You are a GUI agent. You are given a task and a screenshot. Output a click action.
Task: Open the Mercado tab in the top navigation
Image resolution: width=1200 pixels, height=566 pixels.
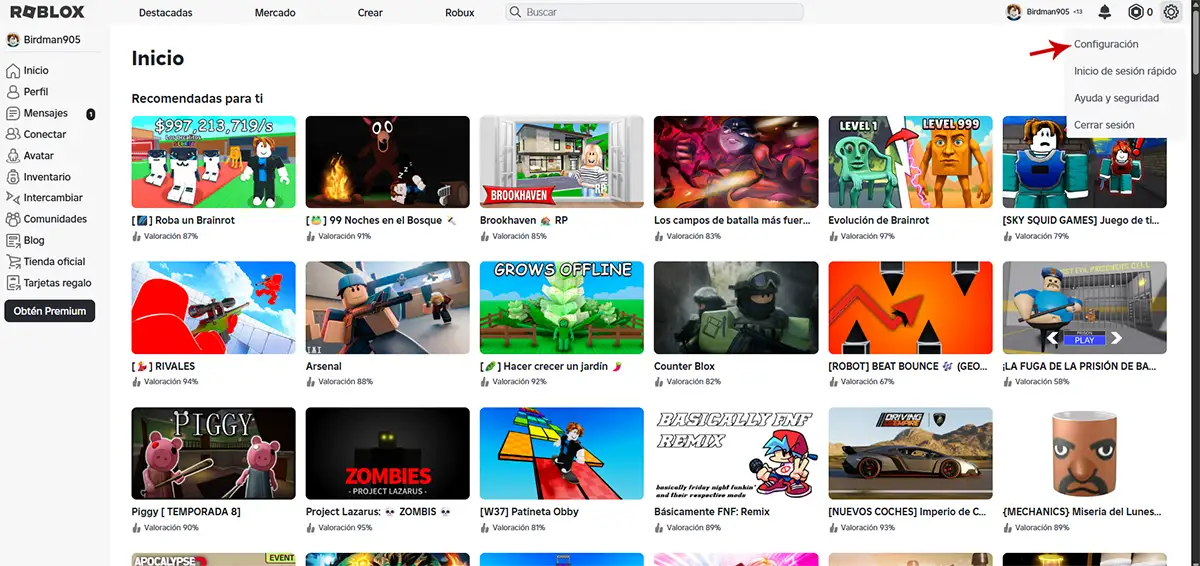[x=275, y=13]
